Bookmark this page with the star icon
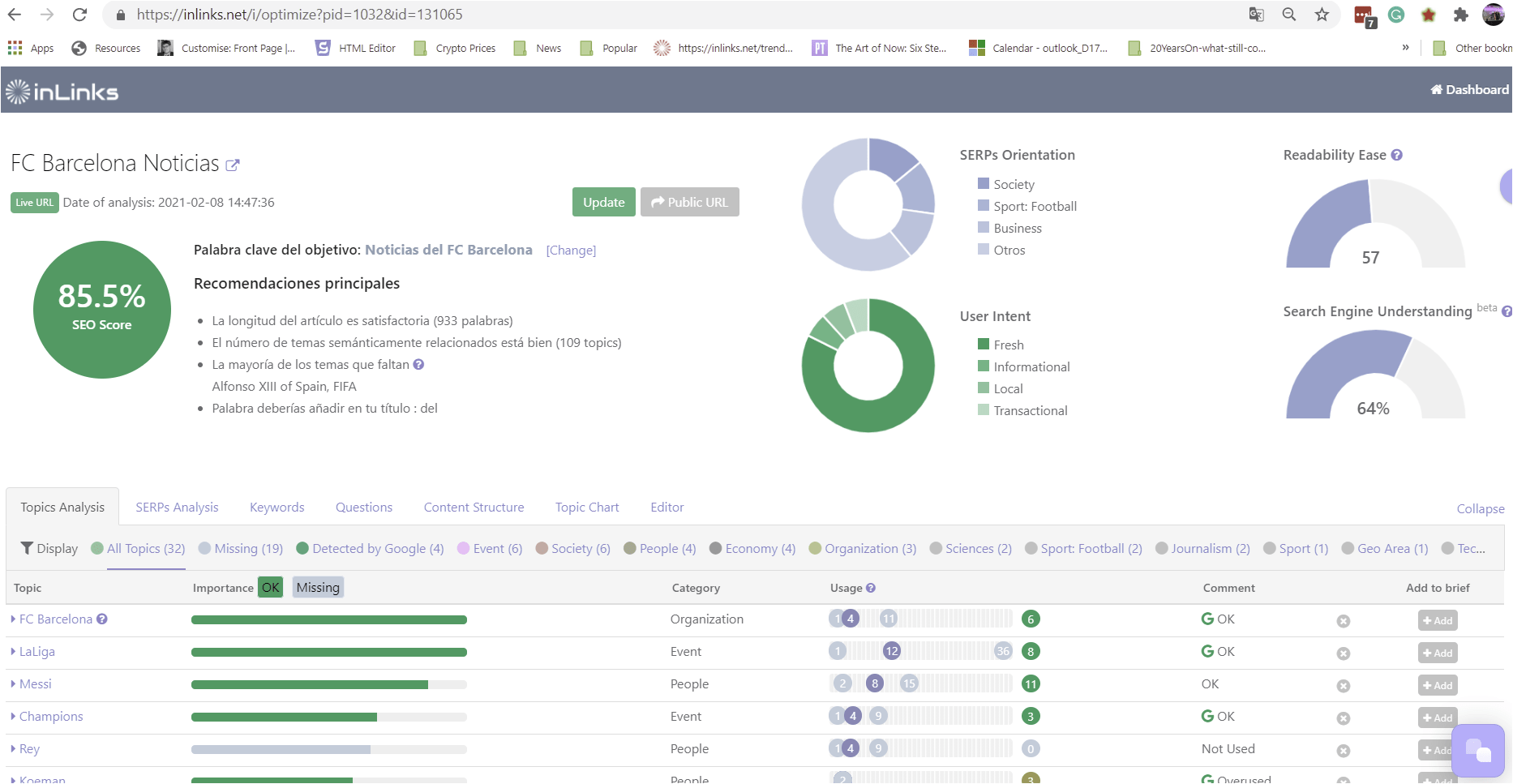 (1322, 15)
